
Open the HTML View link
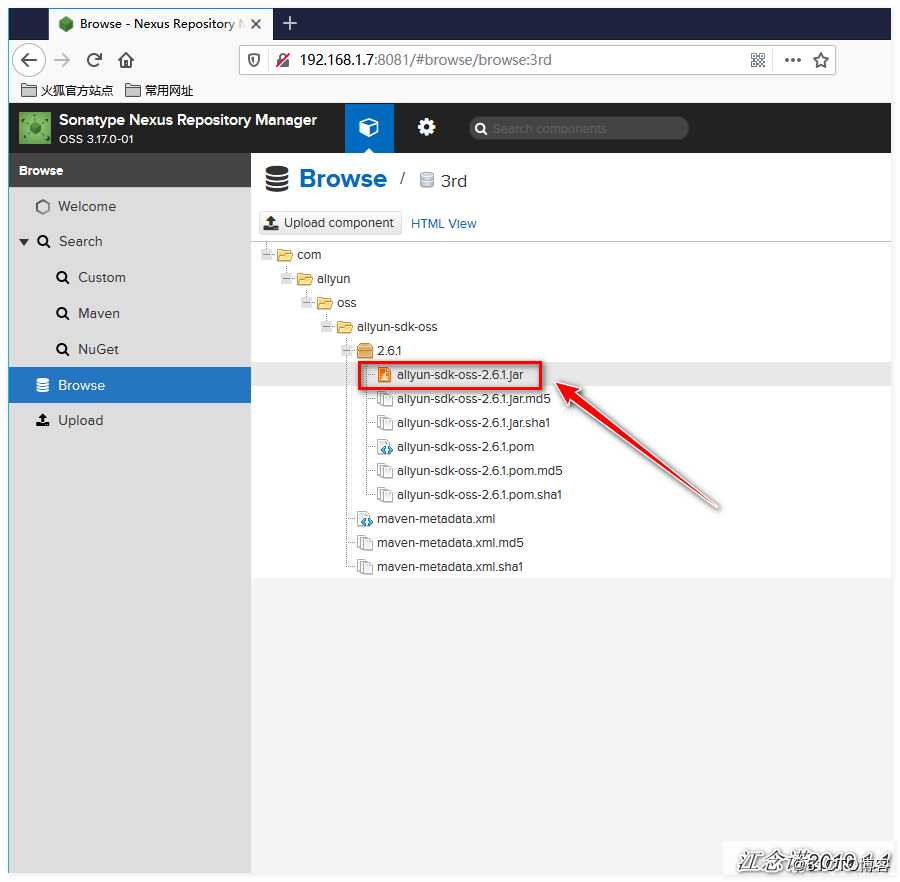click(x=443, y=223)
